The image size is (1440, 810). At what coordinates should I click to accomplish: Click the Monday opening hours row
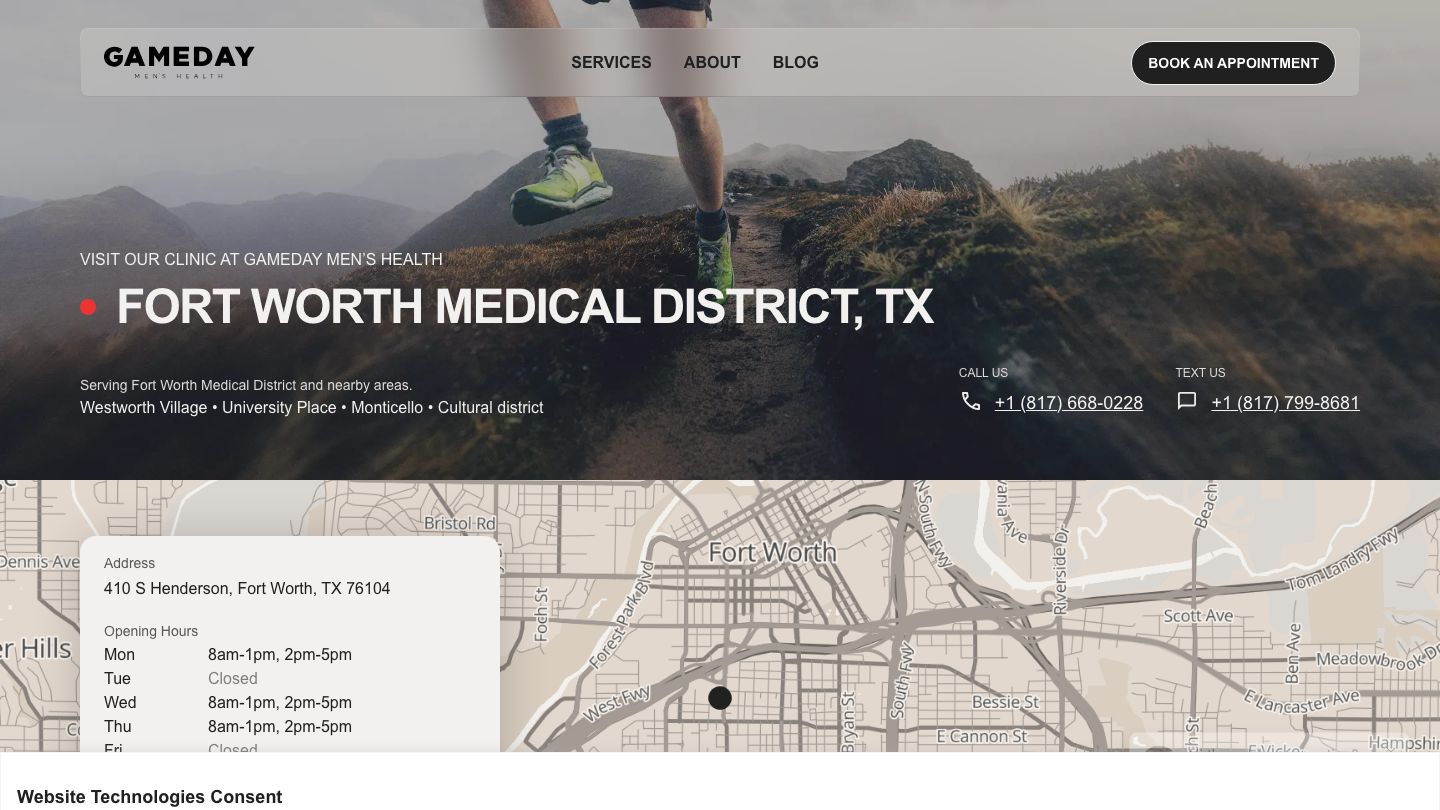coord(229,654)
